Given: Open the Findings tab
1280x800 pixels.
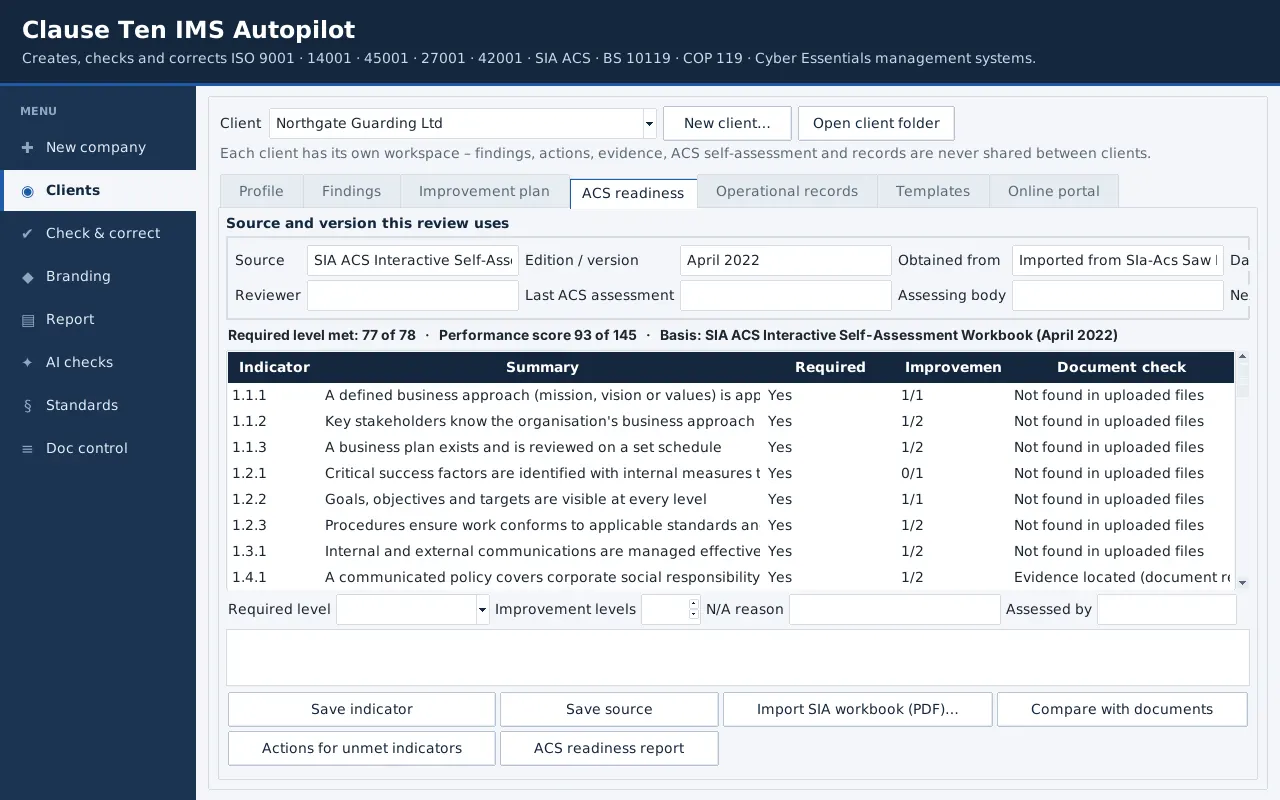Looking at the screenshot, I should [351, 191].
